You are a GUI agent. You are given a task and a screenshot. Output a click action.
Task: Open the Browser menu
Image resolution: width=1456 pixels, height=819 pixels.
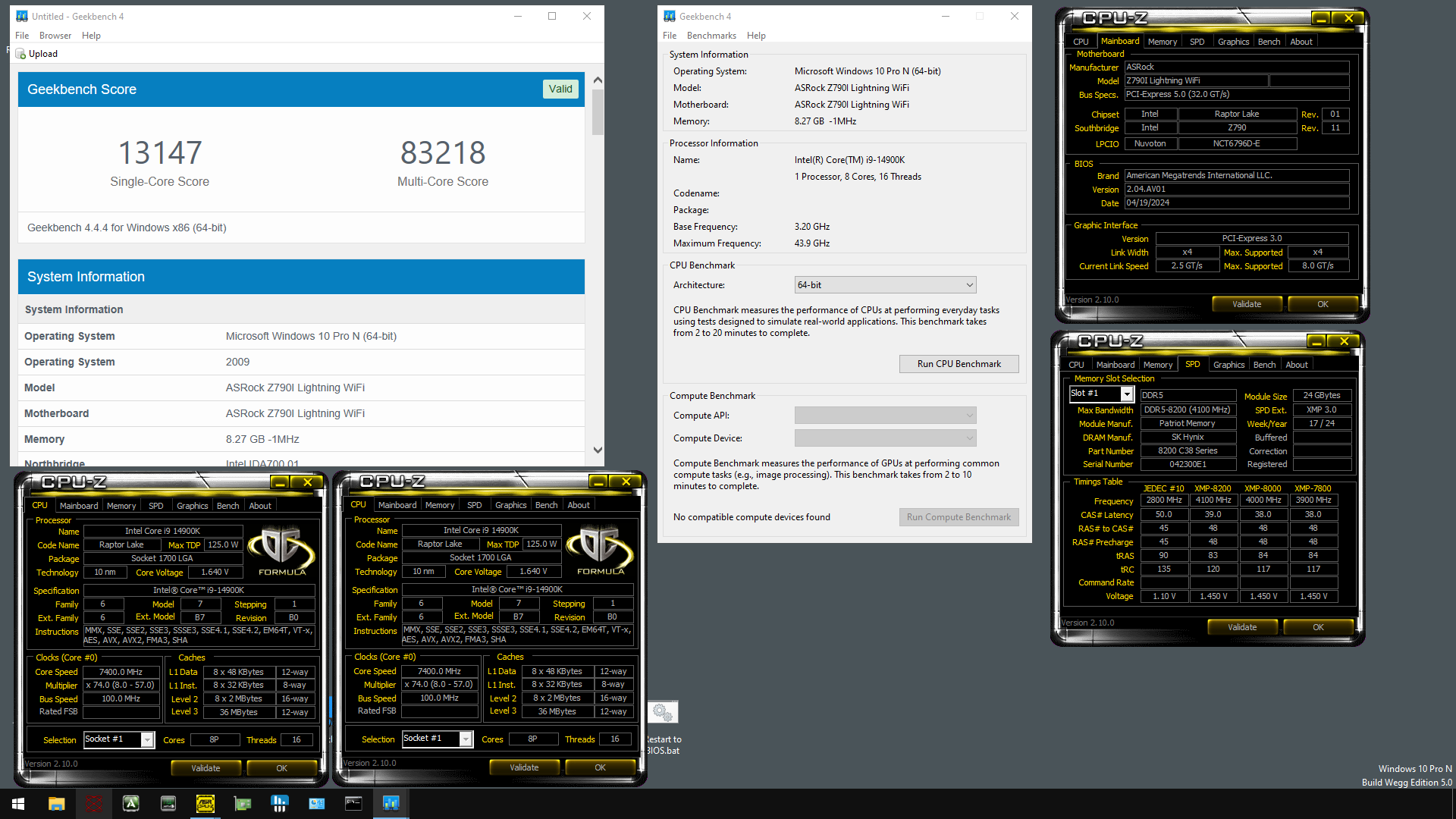pyautogui.click(x=55, y=36)
